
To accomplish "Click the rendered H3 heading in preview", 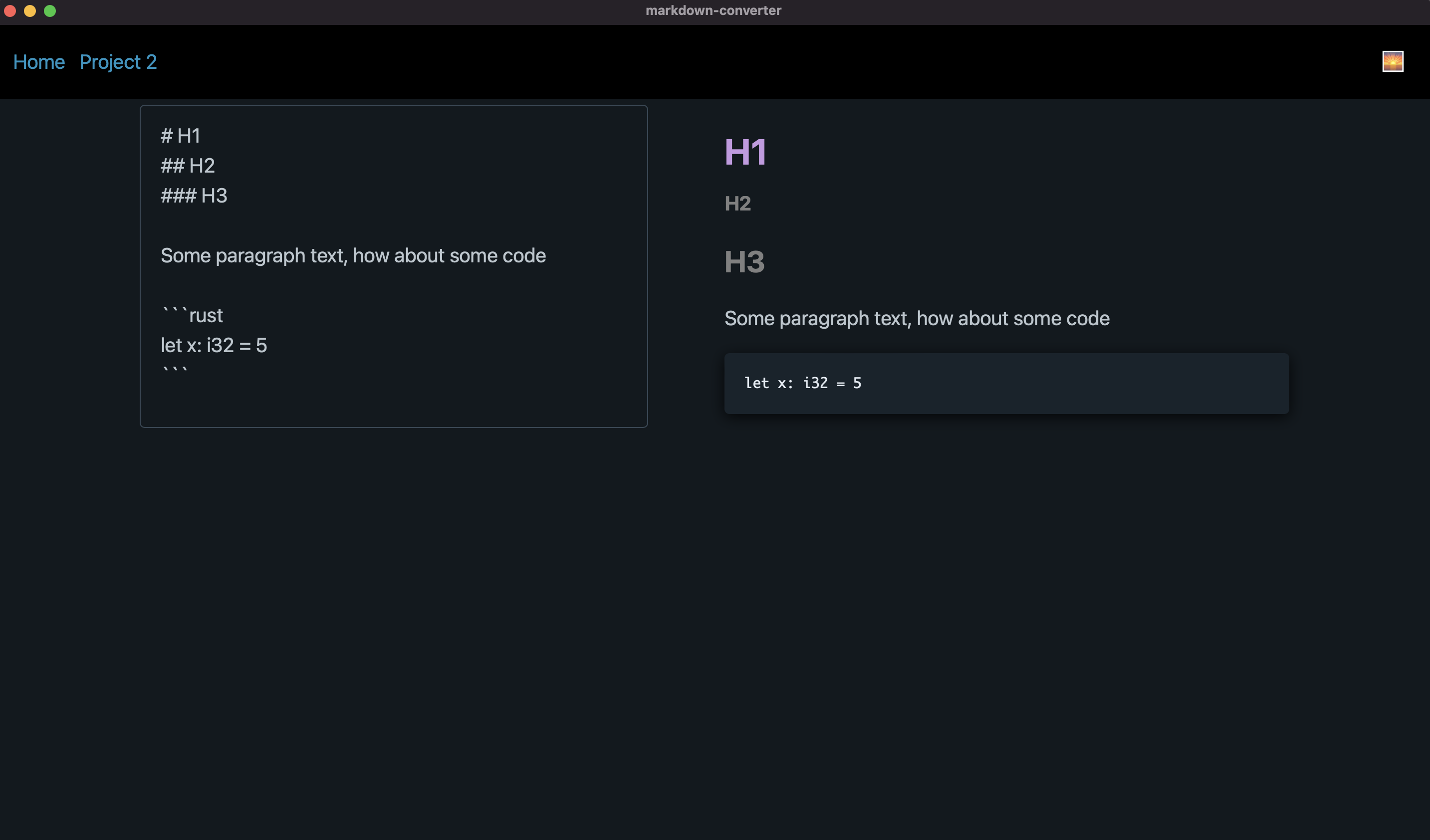I will (x=744, y=261).
